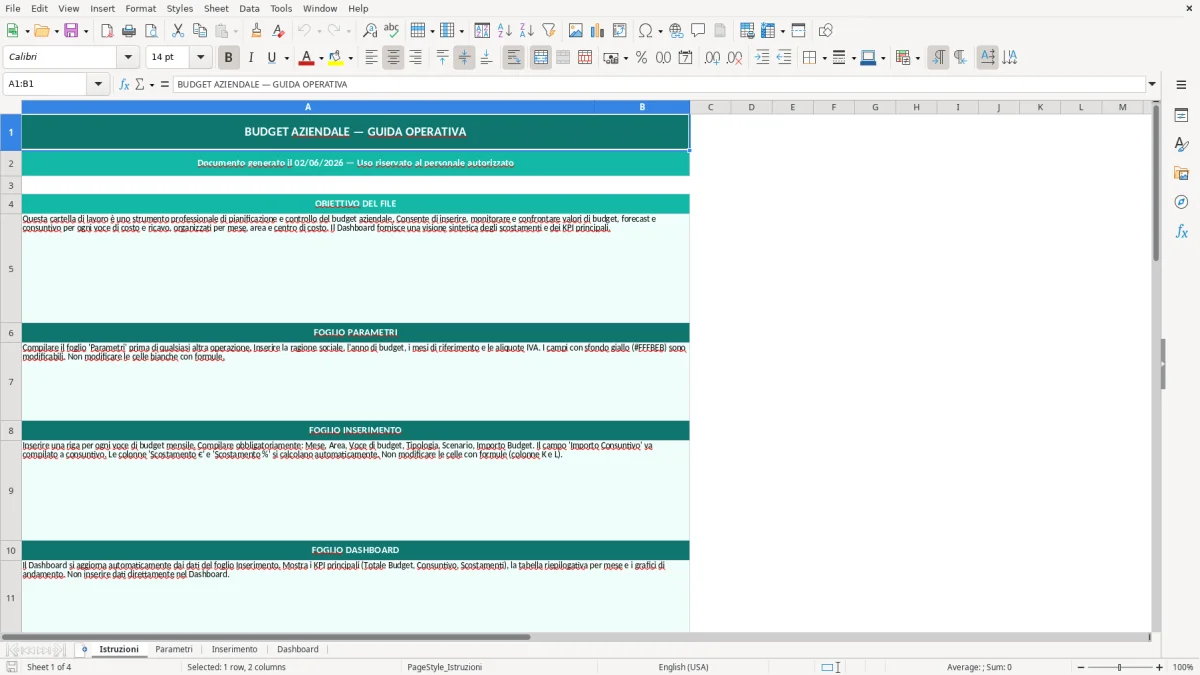The image size is (1200, 675).
Task: Click Clear Direct Formatting icon
Action: (279, 31)
